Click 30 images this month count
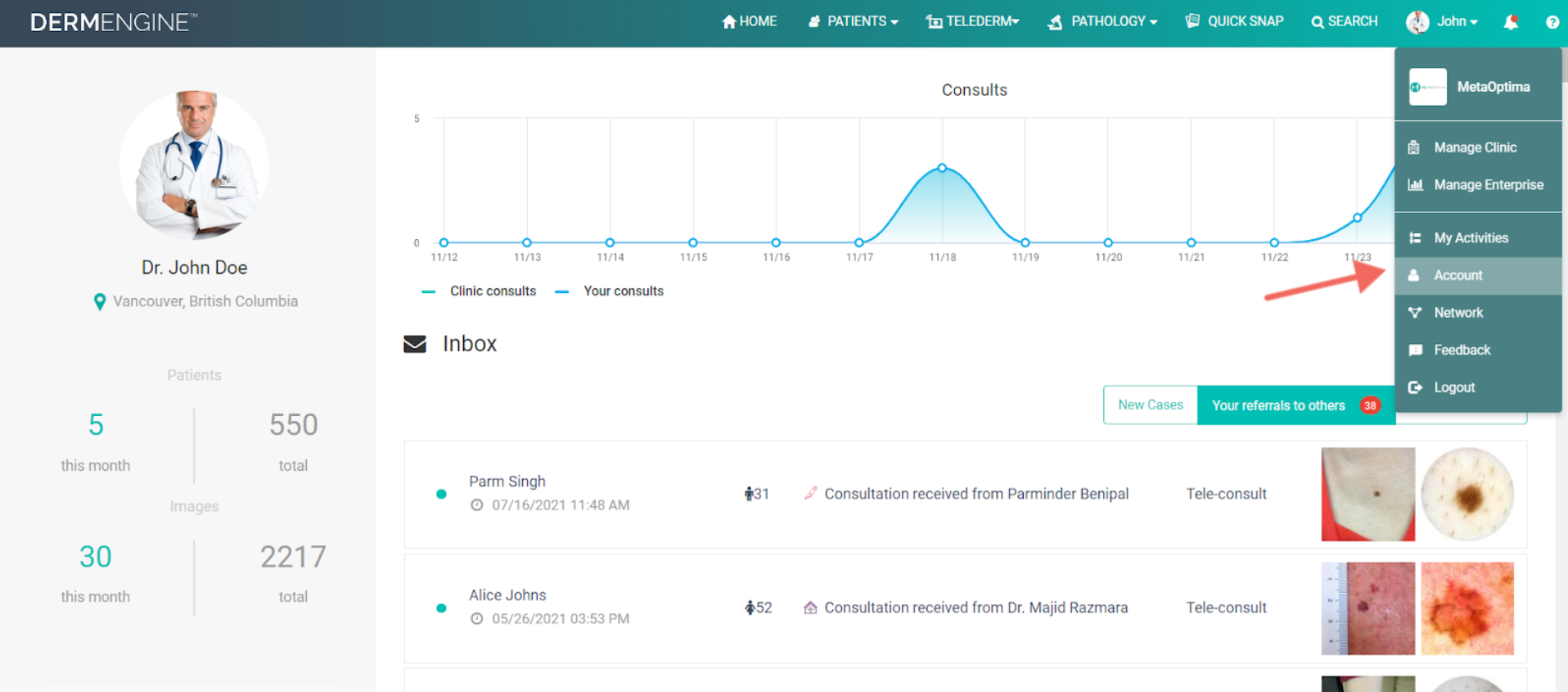The height and width of the screenshot is (692, 1568). 95,557
